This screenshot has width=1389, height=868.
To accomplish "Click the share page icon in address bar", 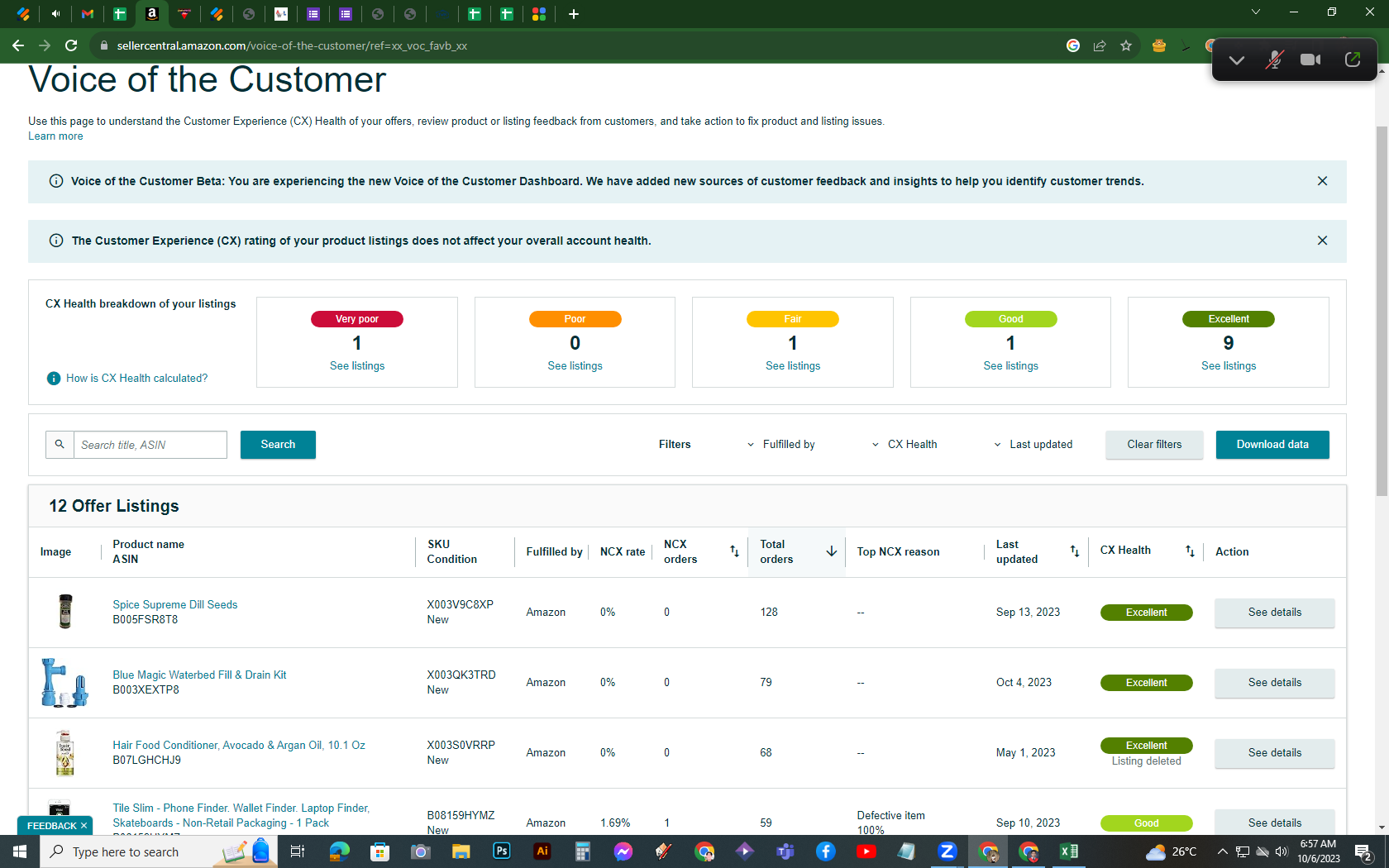I will tap(1100, 46).
